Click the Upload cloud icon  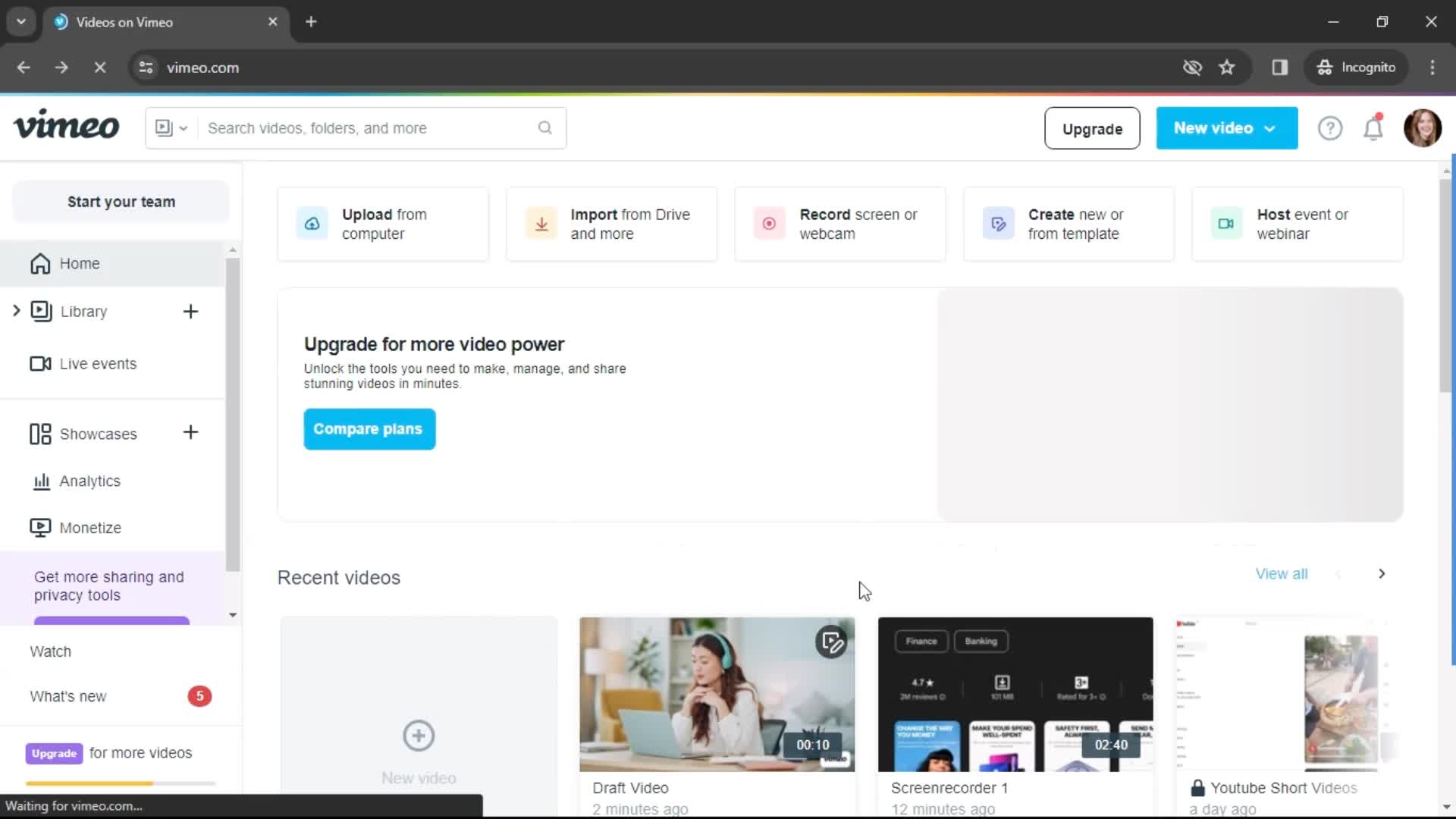312,224
